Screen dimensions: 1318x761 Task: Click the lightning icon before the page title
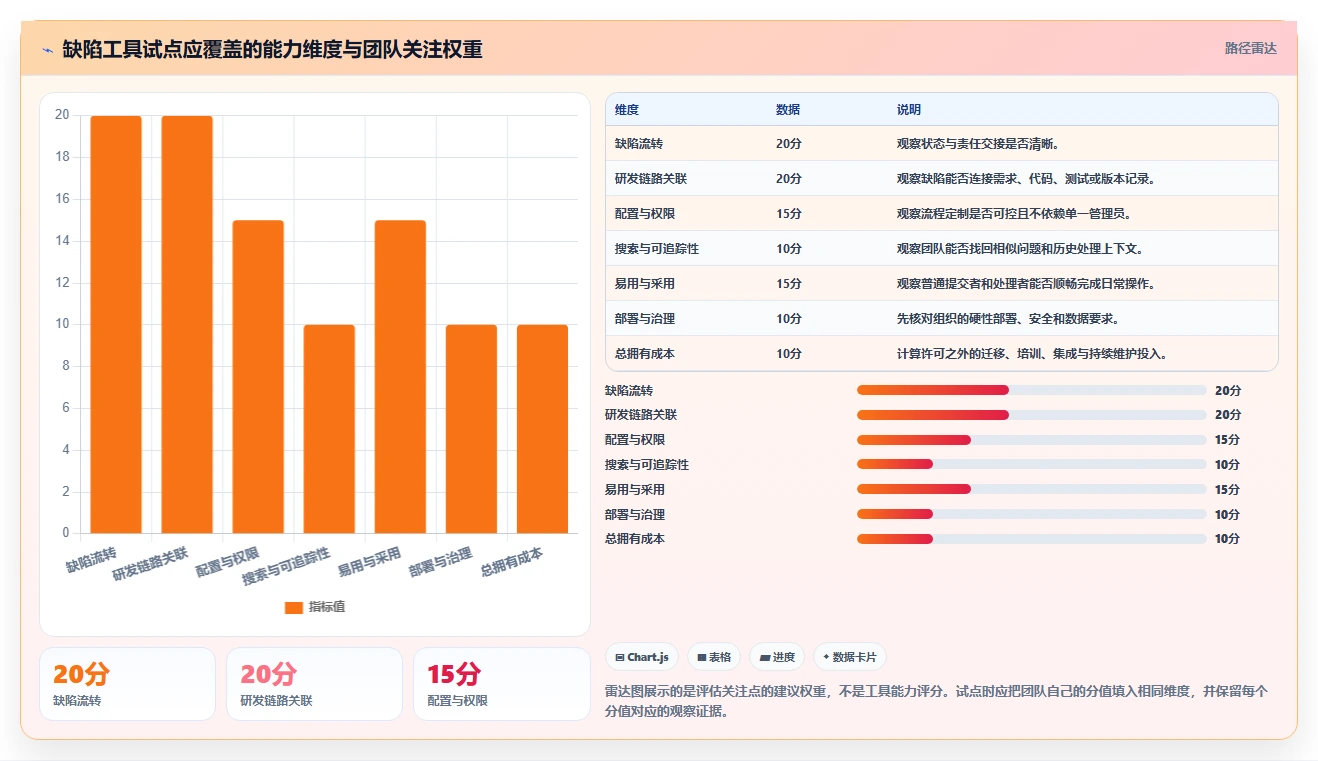coord(47,49)
